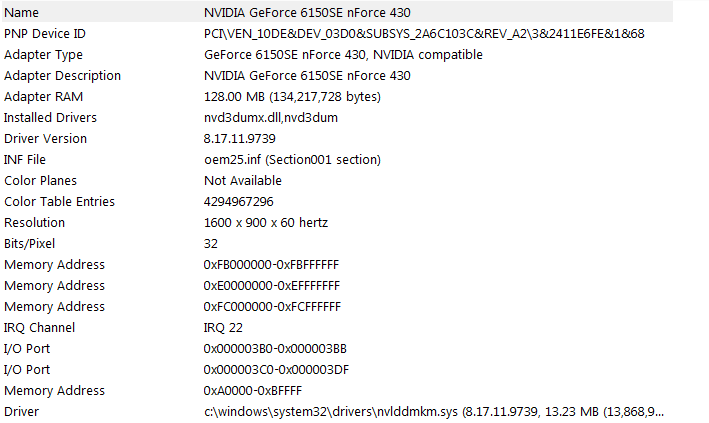
Task: Click the Memory Address 0xFB000000 entry
Action: pyautogui.click(x=271, y=265)
